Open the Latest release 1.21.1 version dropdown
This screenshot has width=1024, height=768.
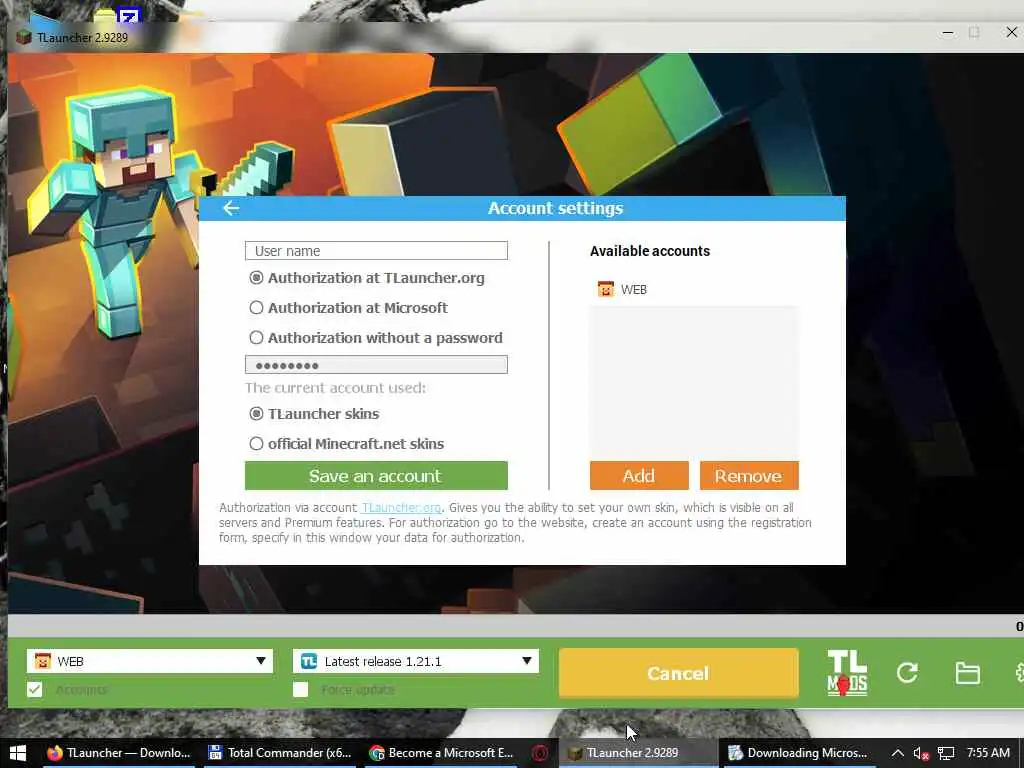tap(415, 661)
